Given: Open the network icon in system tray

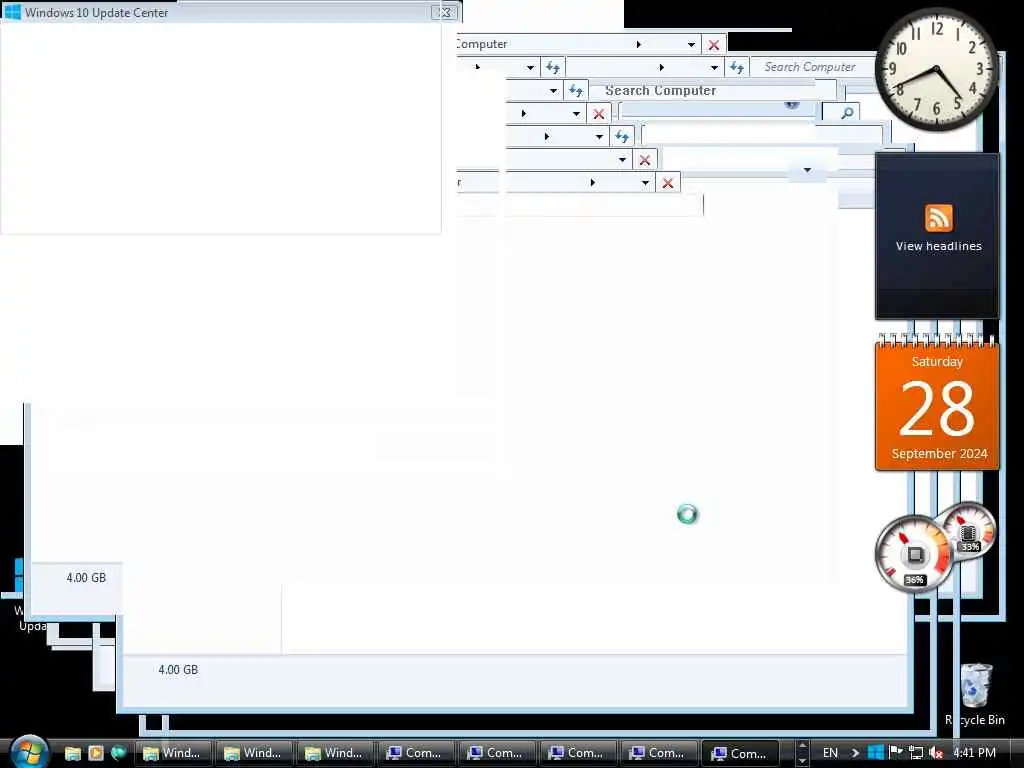Looking at the screenshot, I should point(916,752).
